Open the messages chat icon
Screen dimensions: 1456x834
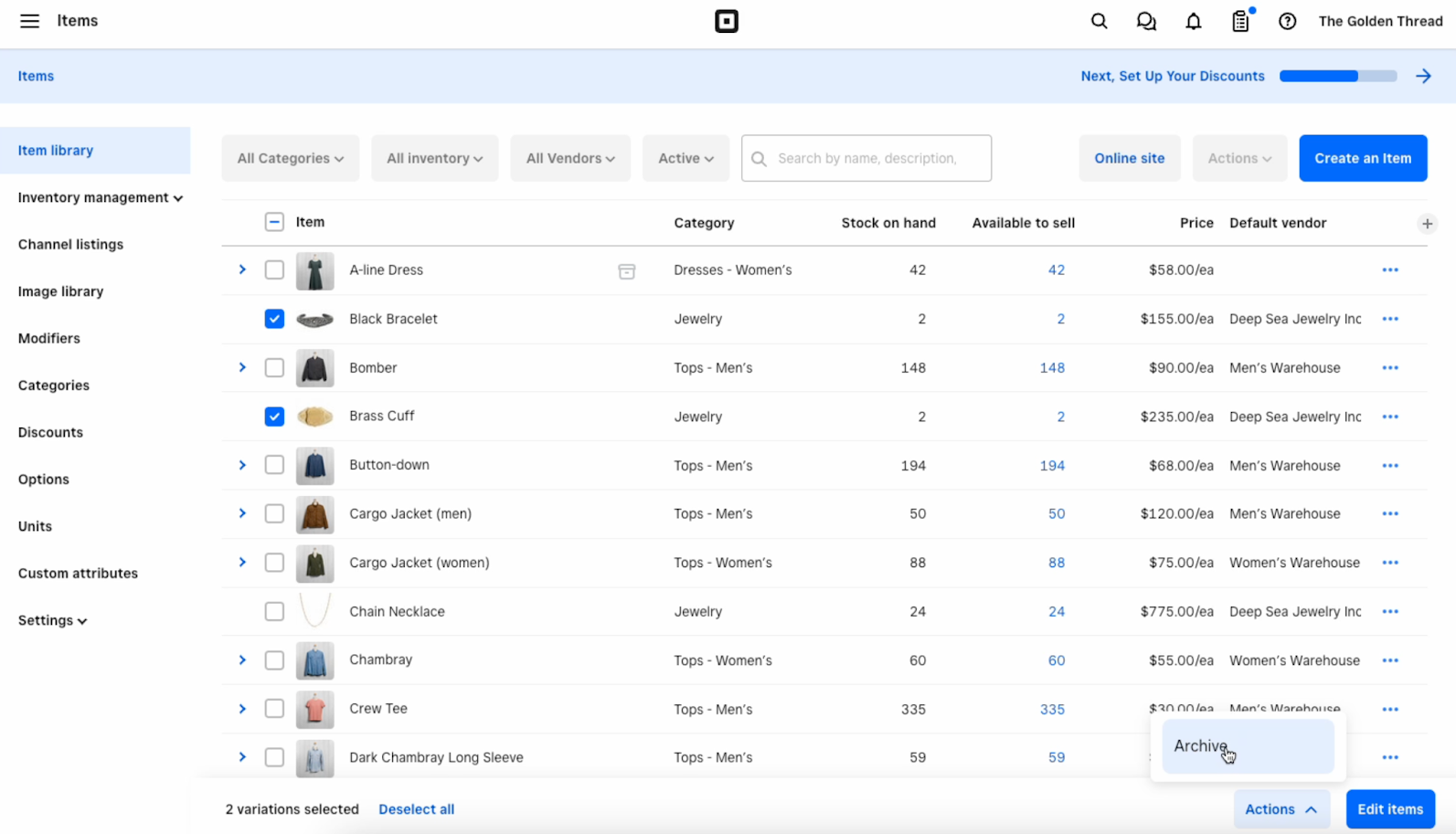tap(1146, 21)
